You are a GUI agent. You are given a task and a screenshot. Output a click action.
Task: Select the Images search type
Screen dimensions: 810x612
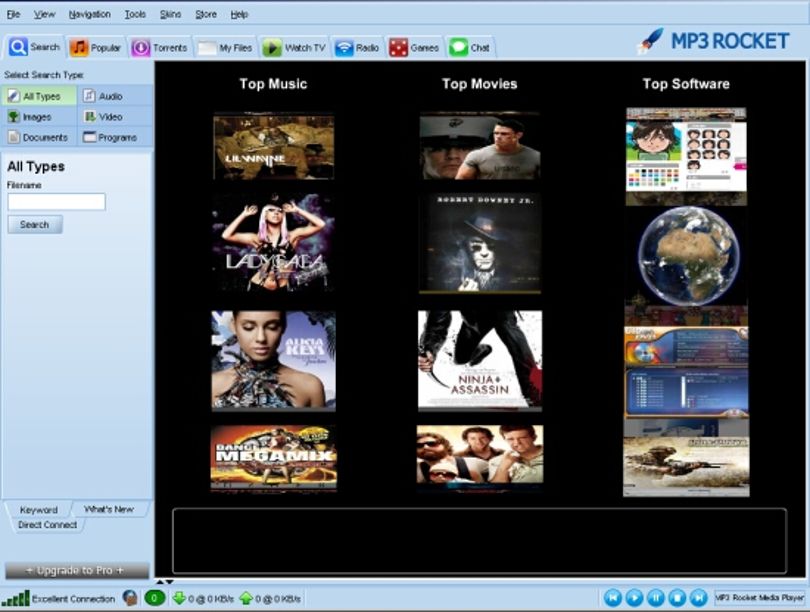point(39,117)
